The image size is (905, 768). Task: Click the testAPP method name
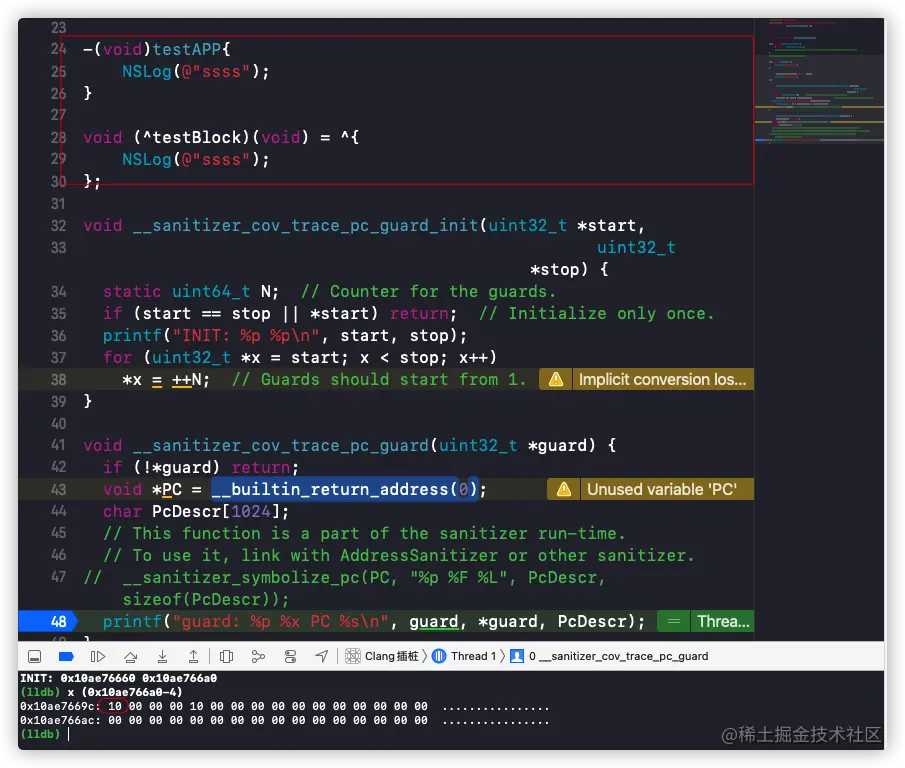point(186,50)
